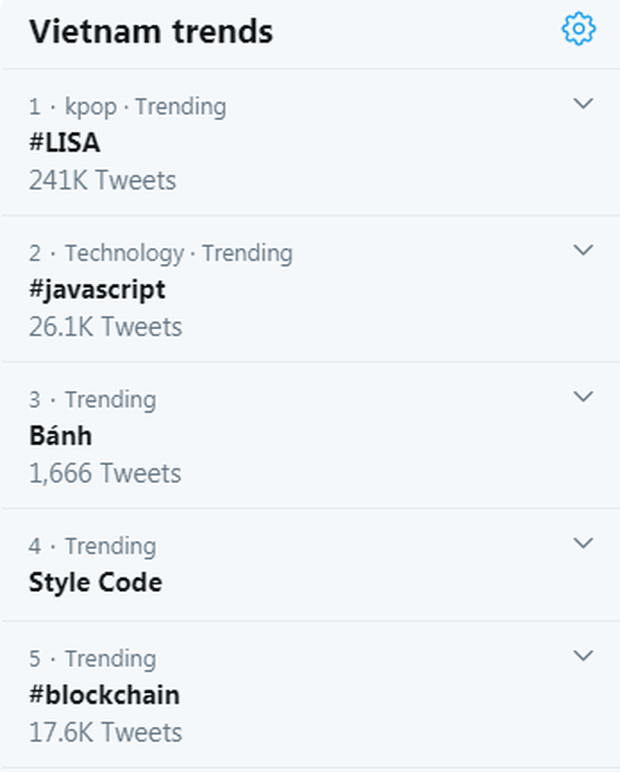Expand the chevron next to Bánh trend

(583, 396)
